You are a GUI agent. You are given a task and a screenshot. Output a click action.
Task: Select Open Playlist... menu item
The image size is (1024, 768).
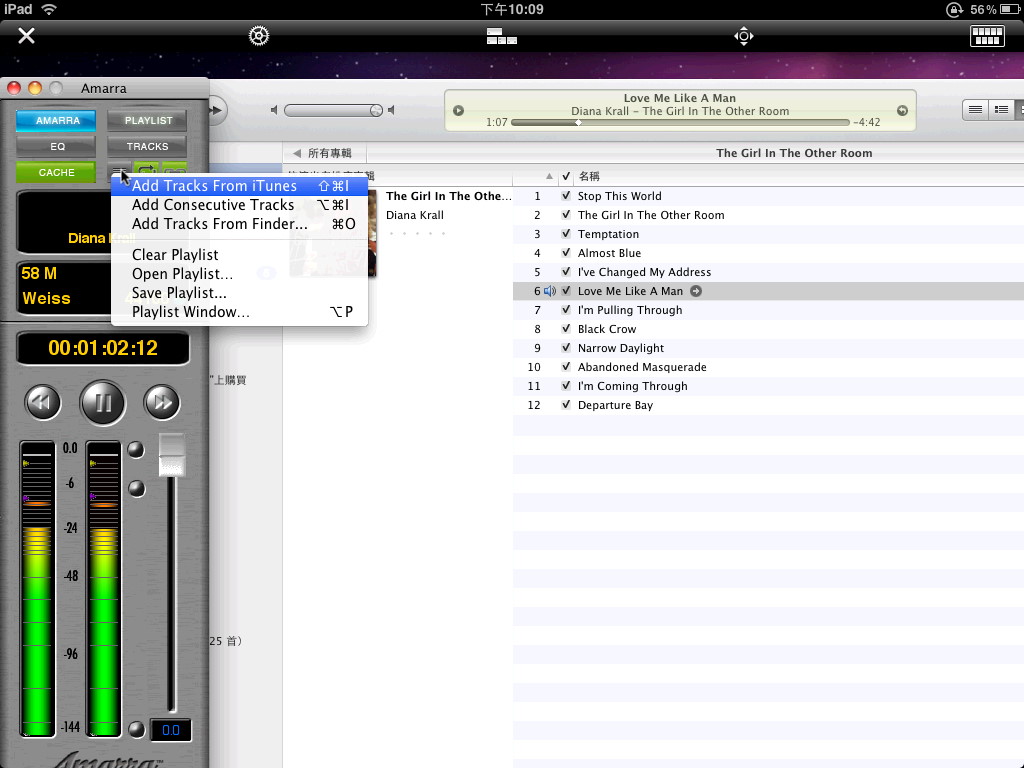pyautogui.click(x=239, y=274)
